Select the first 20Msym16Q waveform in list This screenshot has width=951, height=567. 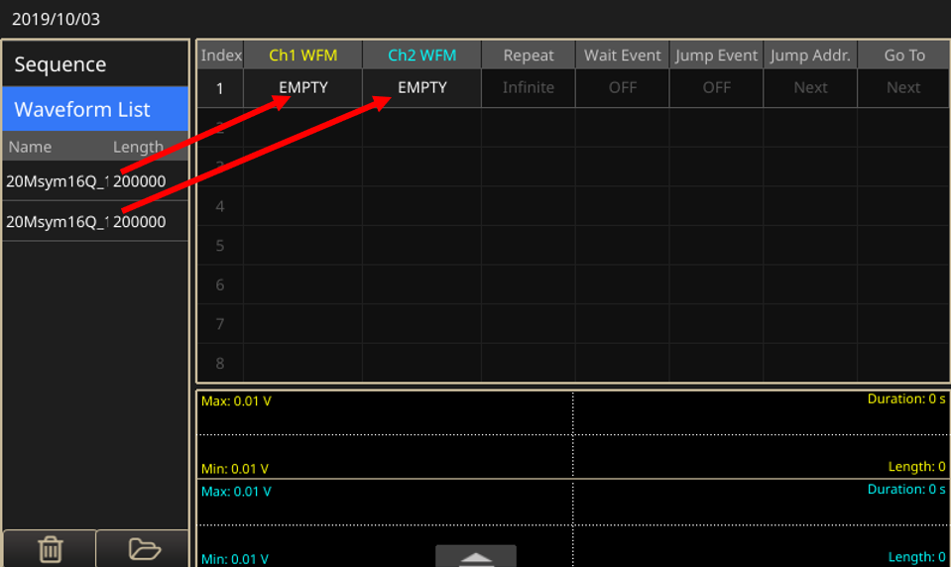pos(56,181)
